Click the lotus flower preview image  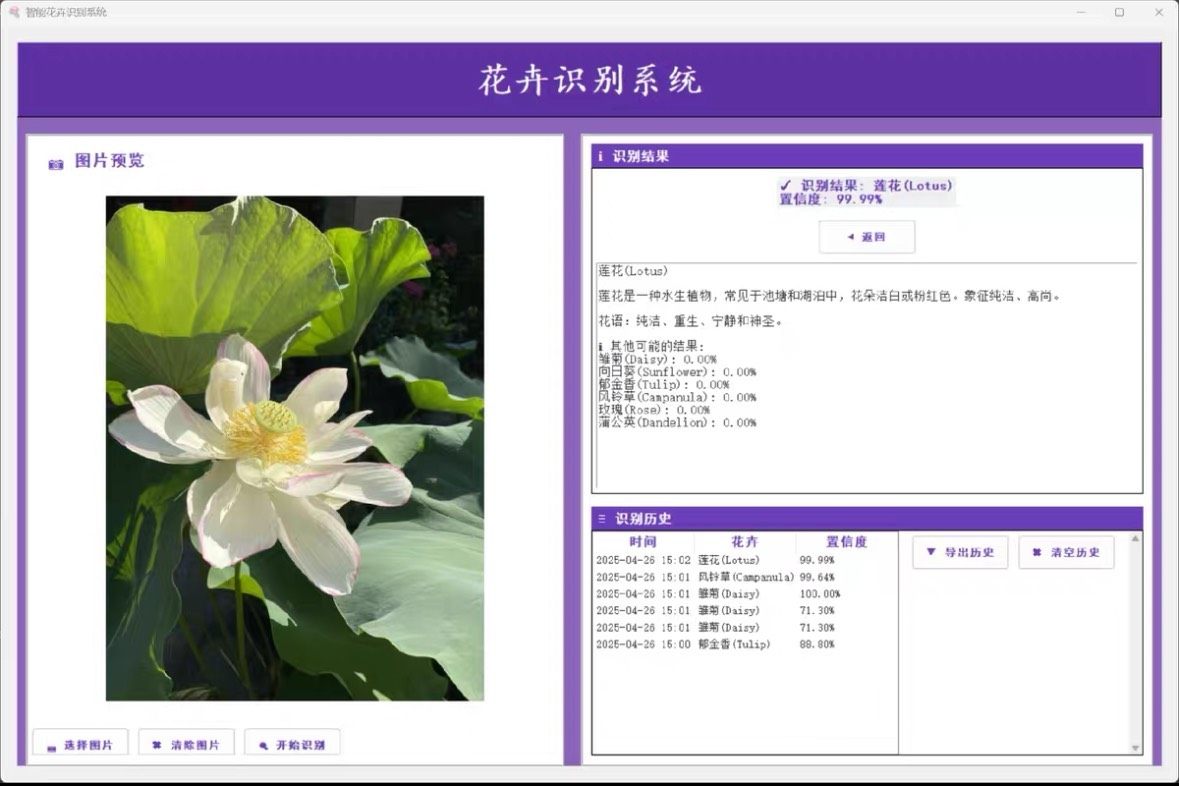pos(295,448)
